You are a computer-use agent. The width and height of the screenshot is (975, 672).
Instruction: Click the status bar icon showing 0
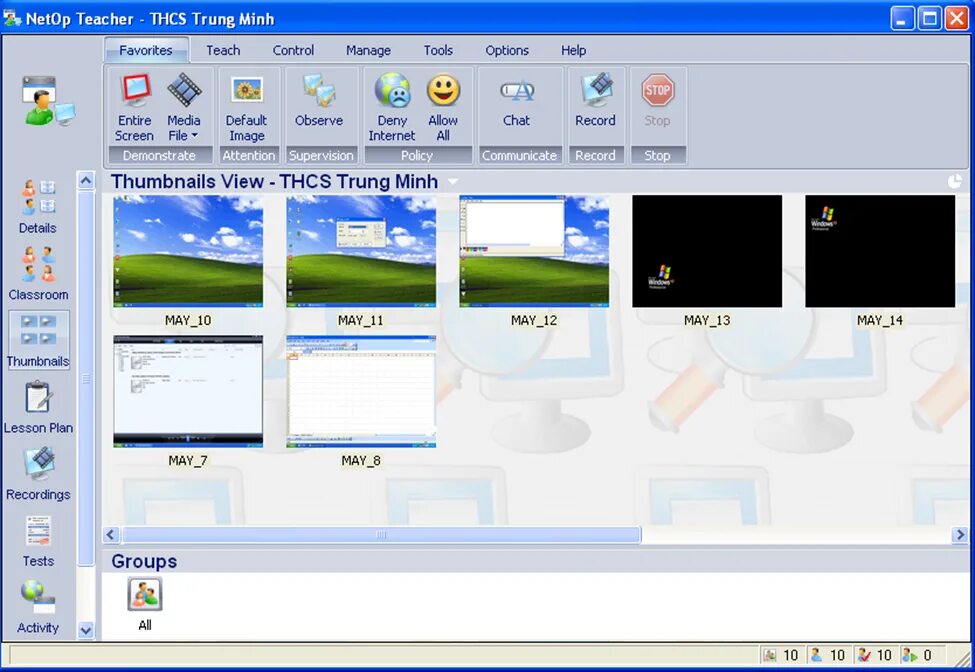[x=910, y=655]
